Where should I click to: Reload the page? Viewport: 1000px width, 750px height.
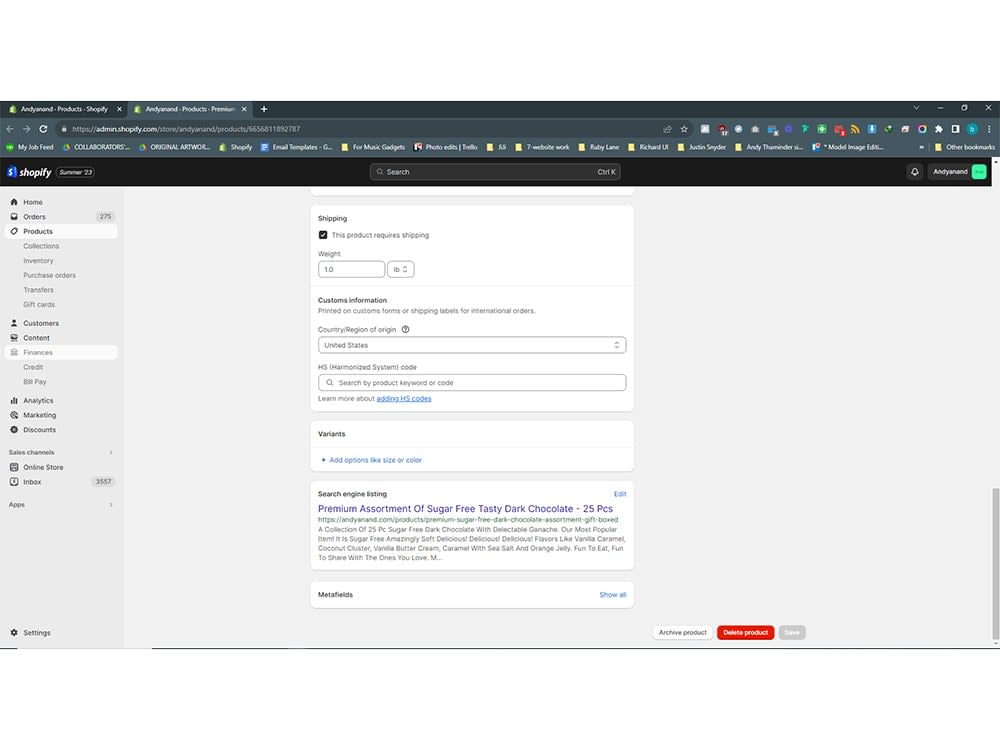click(x=43, y=129)
